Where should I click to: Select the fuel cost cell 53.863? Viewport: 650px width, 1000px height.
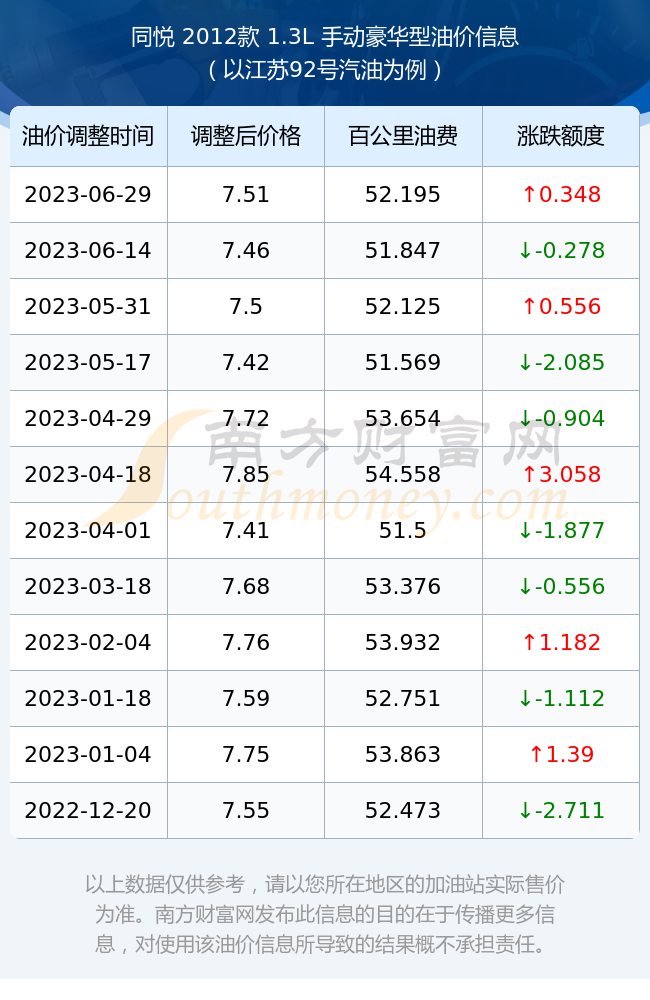click(403, 754)
